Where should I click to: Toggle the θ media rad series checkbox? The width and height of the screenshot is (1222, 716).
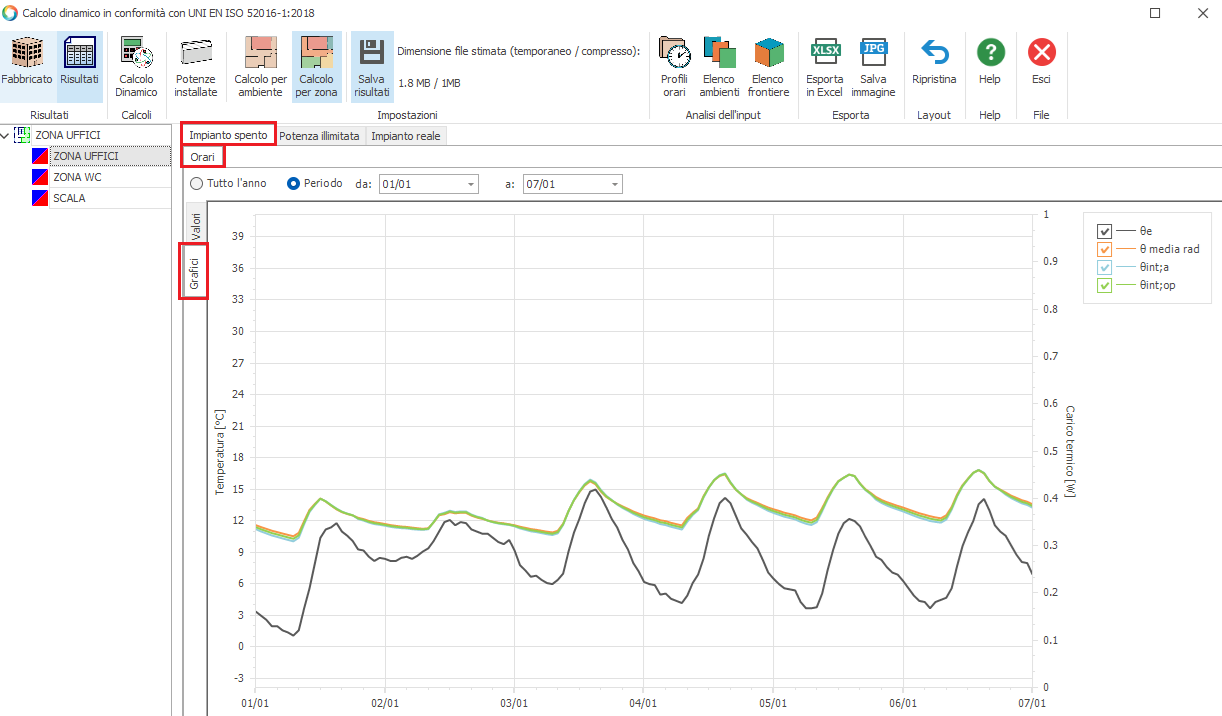[x=1105, y=249]
